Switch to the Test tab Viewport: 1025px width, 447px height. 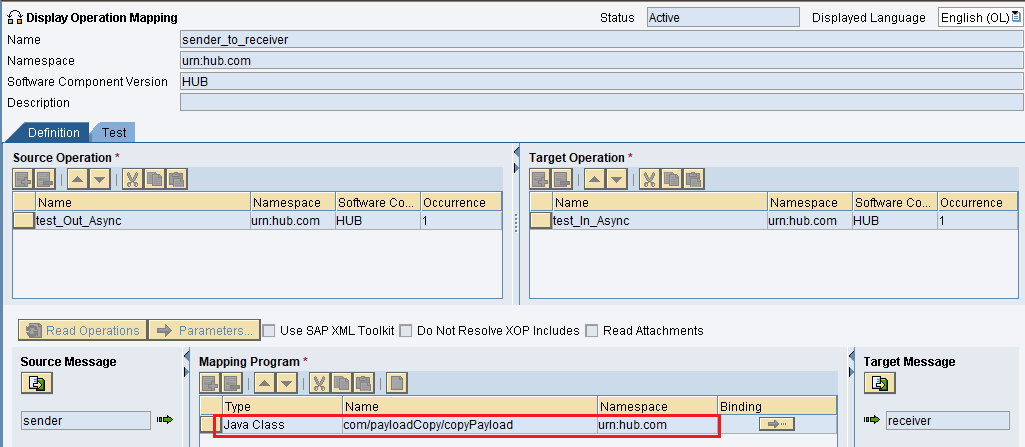(114, 133)
